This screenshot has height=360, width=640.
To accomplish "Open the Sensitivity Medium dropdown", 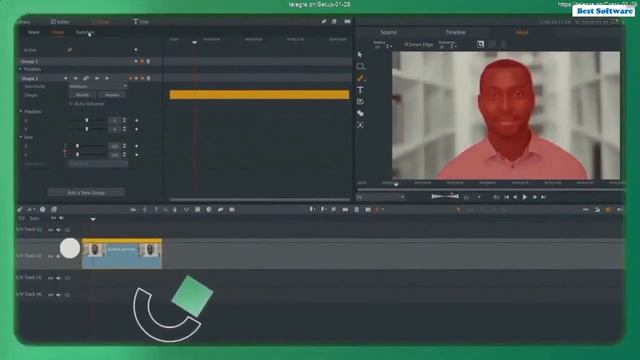I will coord(98,87).
